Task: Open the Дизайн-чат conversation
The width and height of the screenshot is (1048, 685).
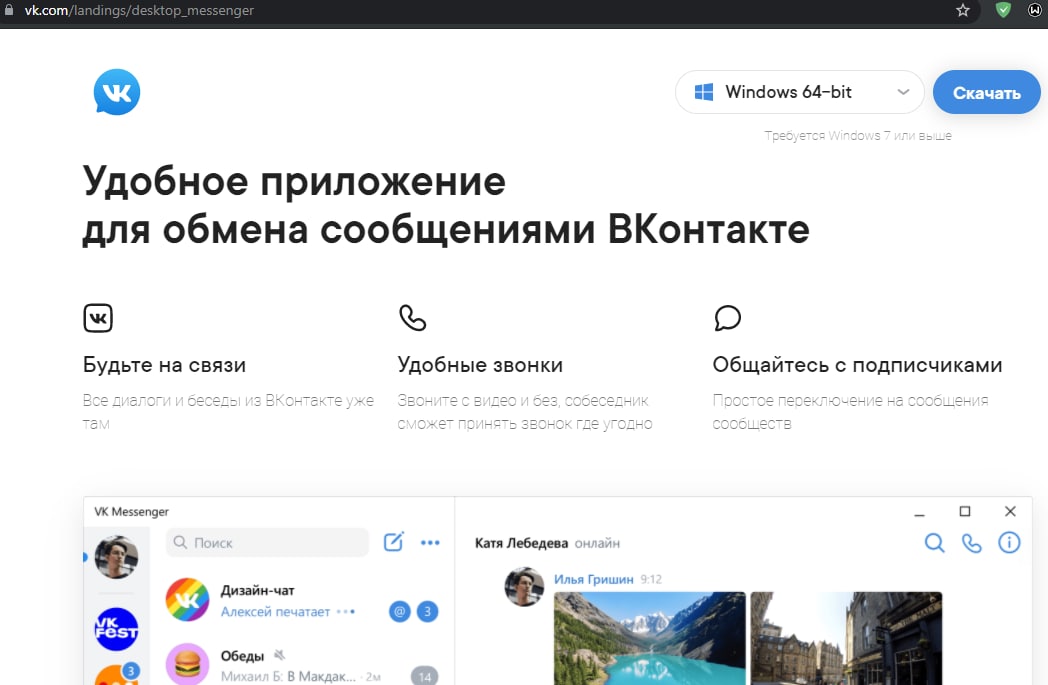Action: (x=302, y=600)
